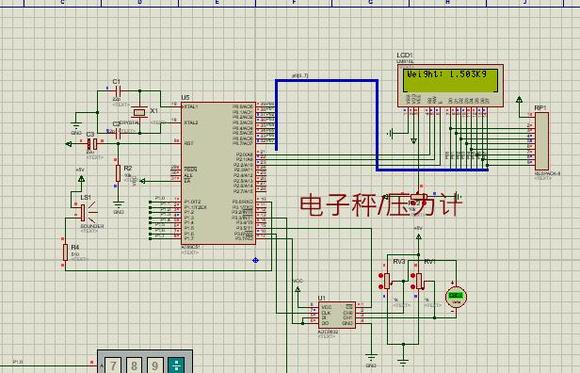Click the keypad divide key
Screen dimensions: 580x373
tap(176, 365)
